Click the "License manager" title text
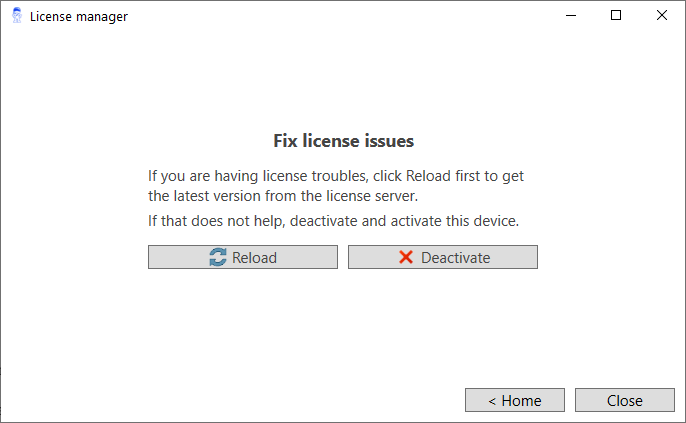The image size is (686, 423). (79, 17)
